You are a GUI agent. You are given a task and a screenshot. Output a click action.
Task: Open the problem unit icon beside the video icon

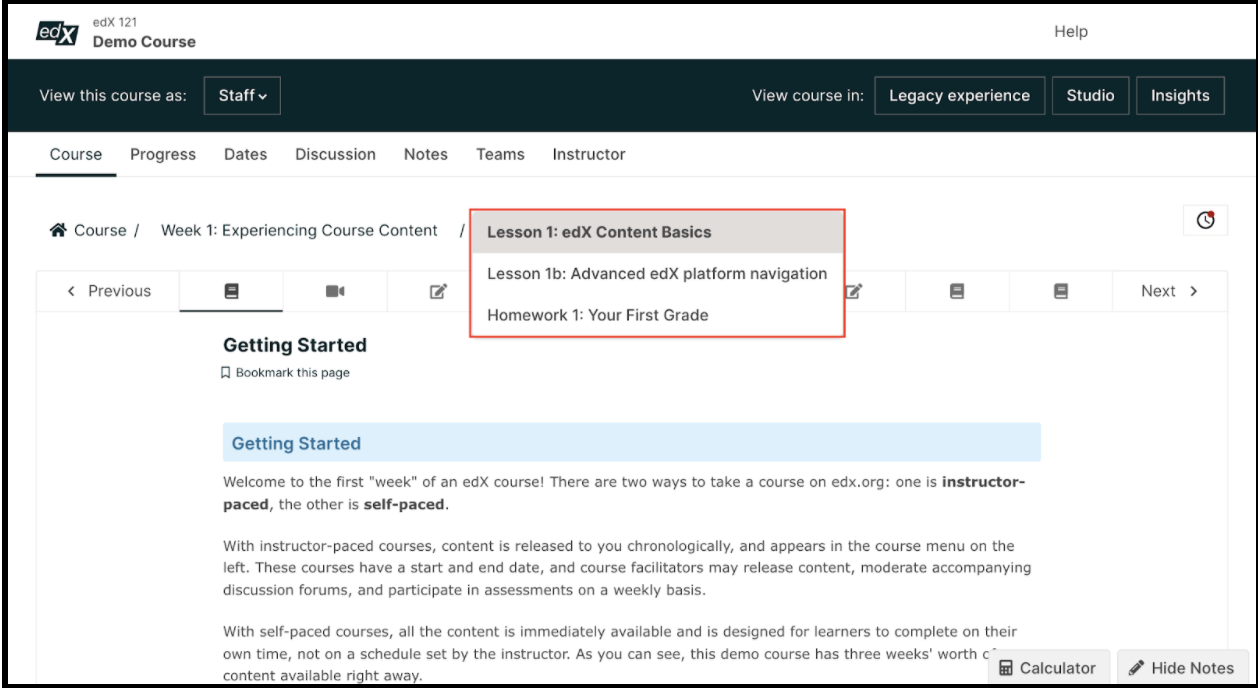click(x=437, y=291)
